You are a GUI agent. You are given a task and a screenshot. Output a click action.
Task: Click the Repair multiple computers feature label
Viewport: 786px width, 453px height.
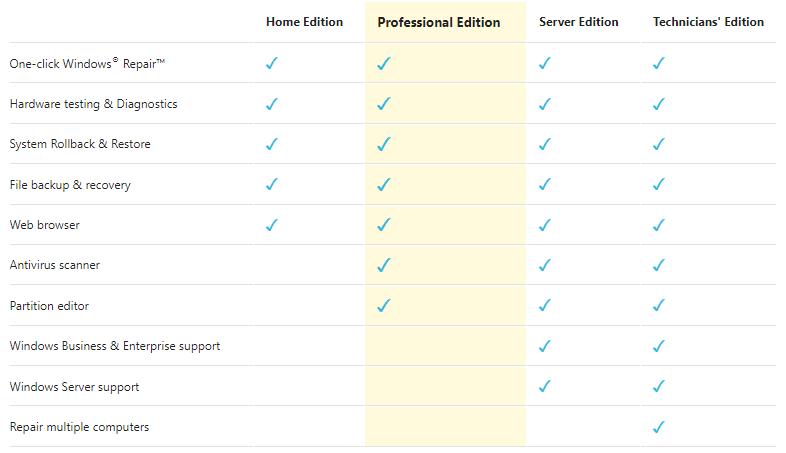pos(79,427)
